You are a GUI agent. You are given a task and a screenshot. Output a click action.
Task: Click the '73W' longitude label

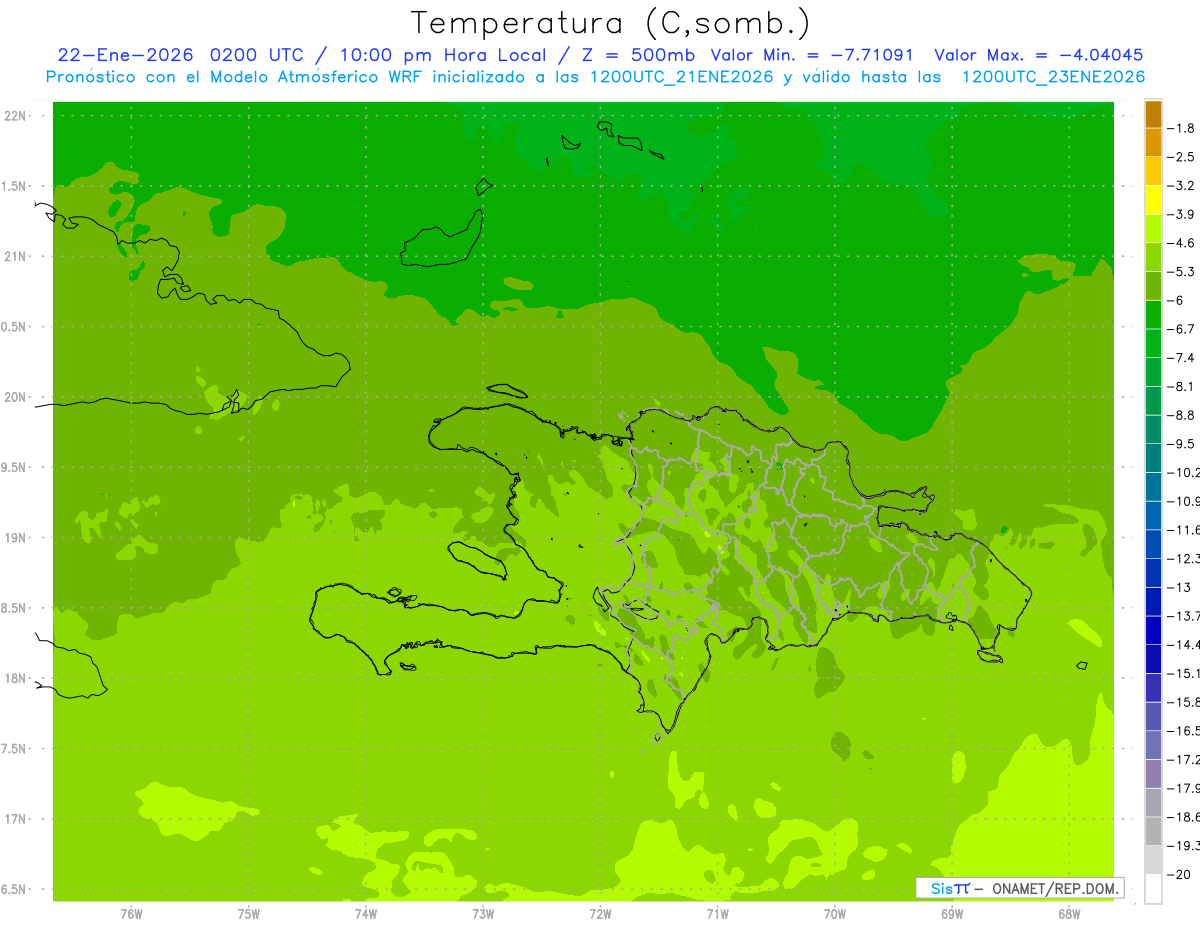click(x=483, y=913)
